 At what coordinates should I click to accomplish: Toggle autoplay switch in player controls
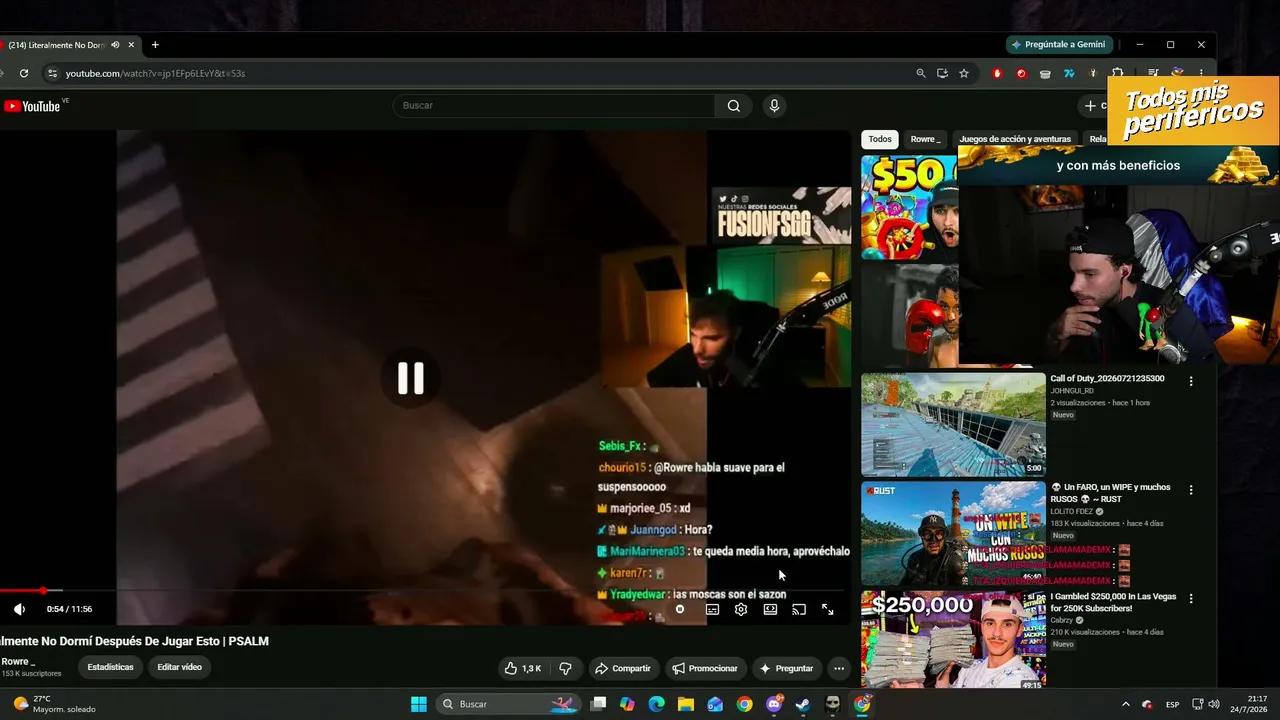click(x=680, y=609)
